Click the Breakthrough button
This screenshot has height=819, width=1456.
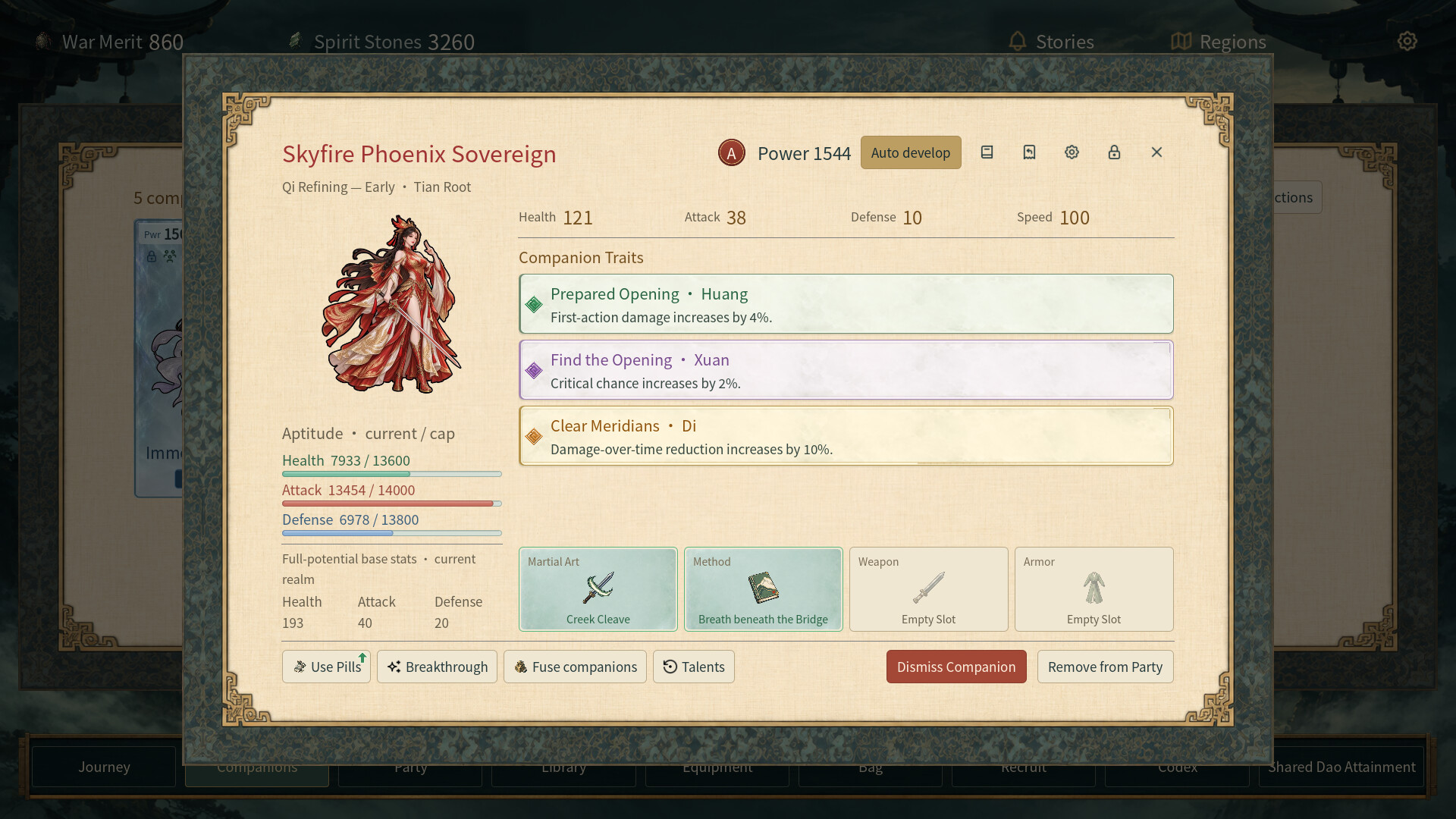tap(438, 667)
